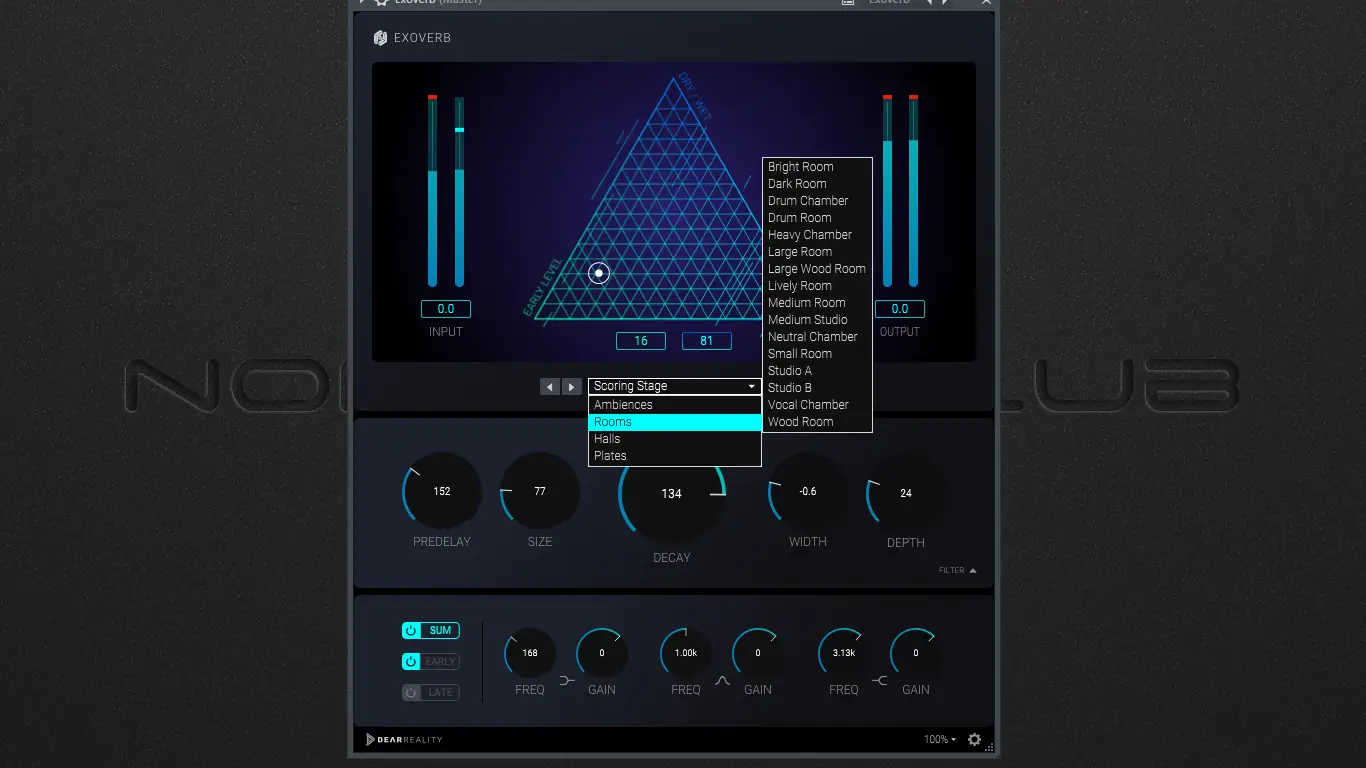
Task: Click the low shelf filter shape icon
Action: click(567, 681)
